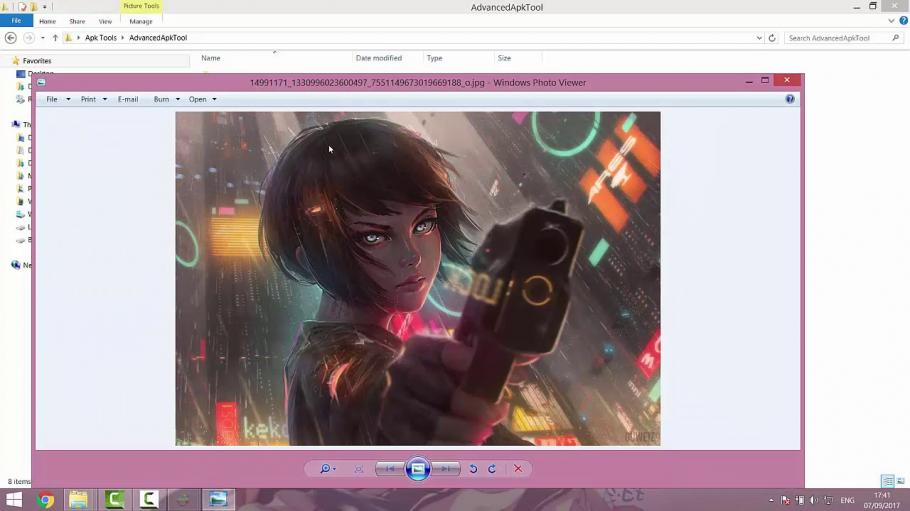Show hidden tray icons arrow
This screenshot has width=910, height=511.
click(x=771, y=500)
